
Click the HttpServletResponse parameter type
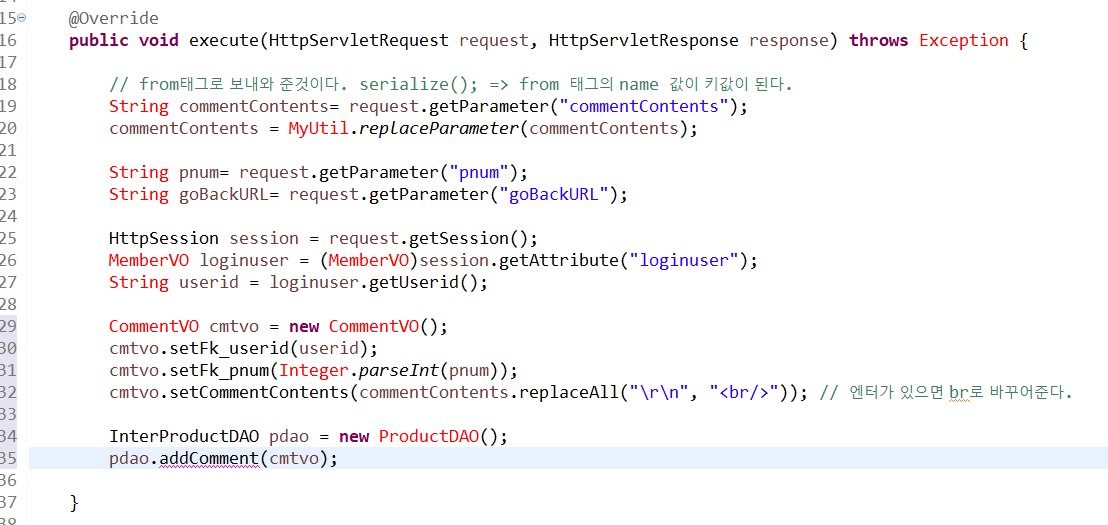click(x=643, y=40)
